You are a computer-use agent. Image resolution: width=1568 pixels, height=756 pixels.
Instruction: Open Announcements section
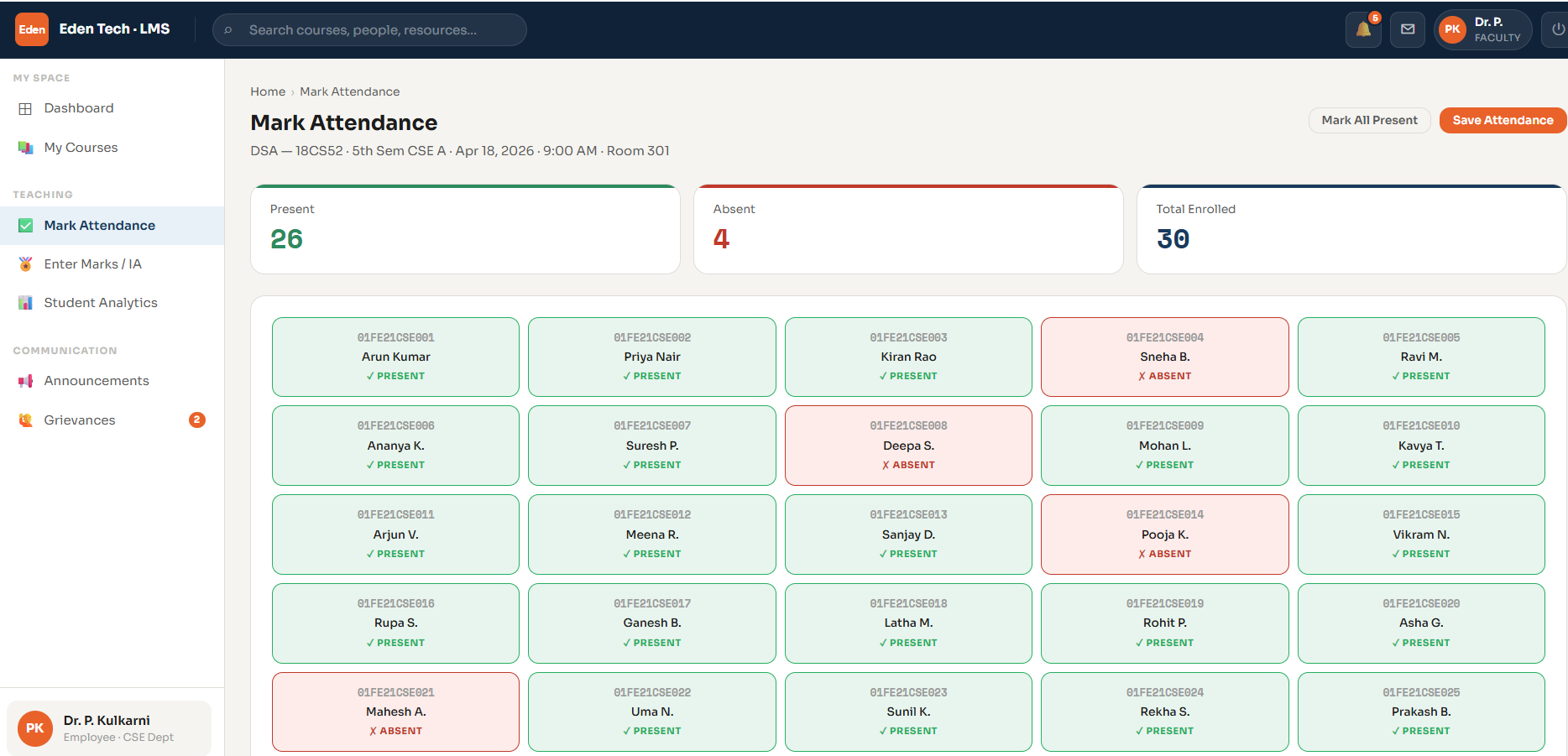click(112, 381)
